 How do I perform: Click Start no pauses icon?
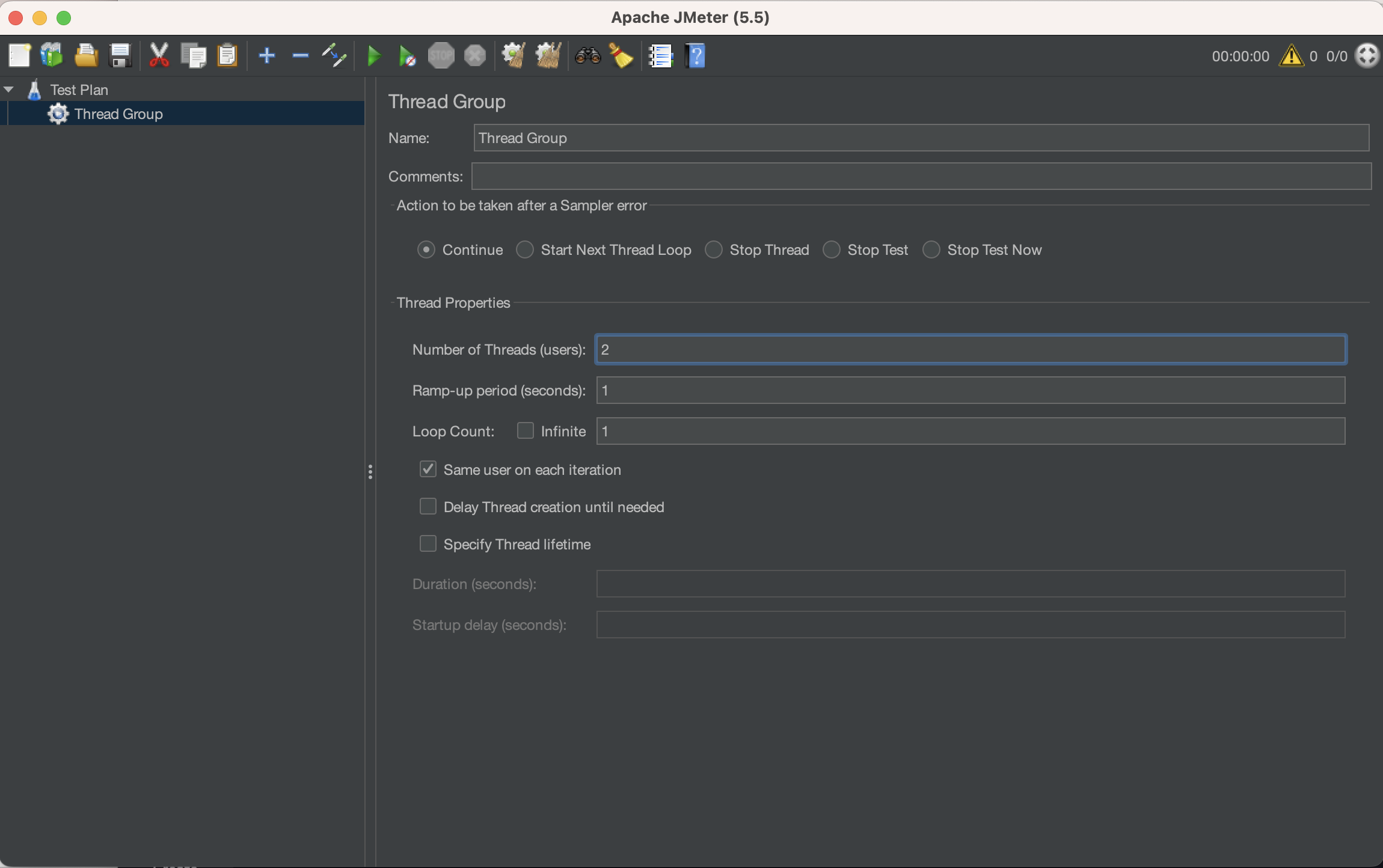[x=407, y=57]
